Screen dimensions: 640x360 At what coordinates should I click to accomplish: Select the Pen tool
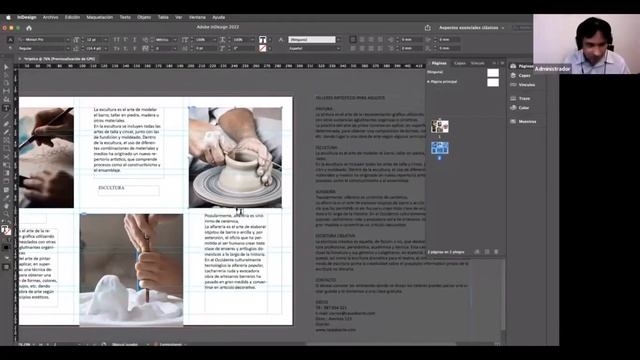tap(6, 124)
